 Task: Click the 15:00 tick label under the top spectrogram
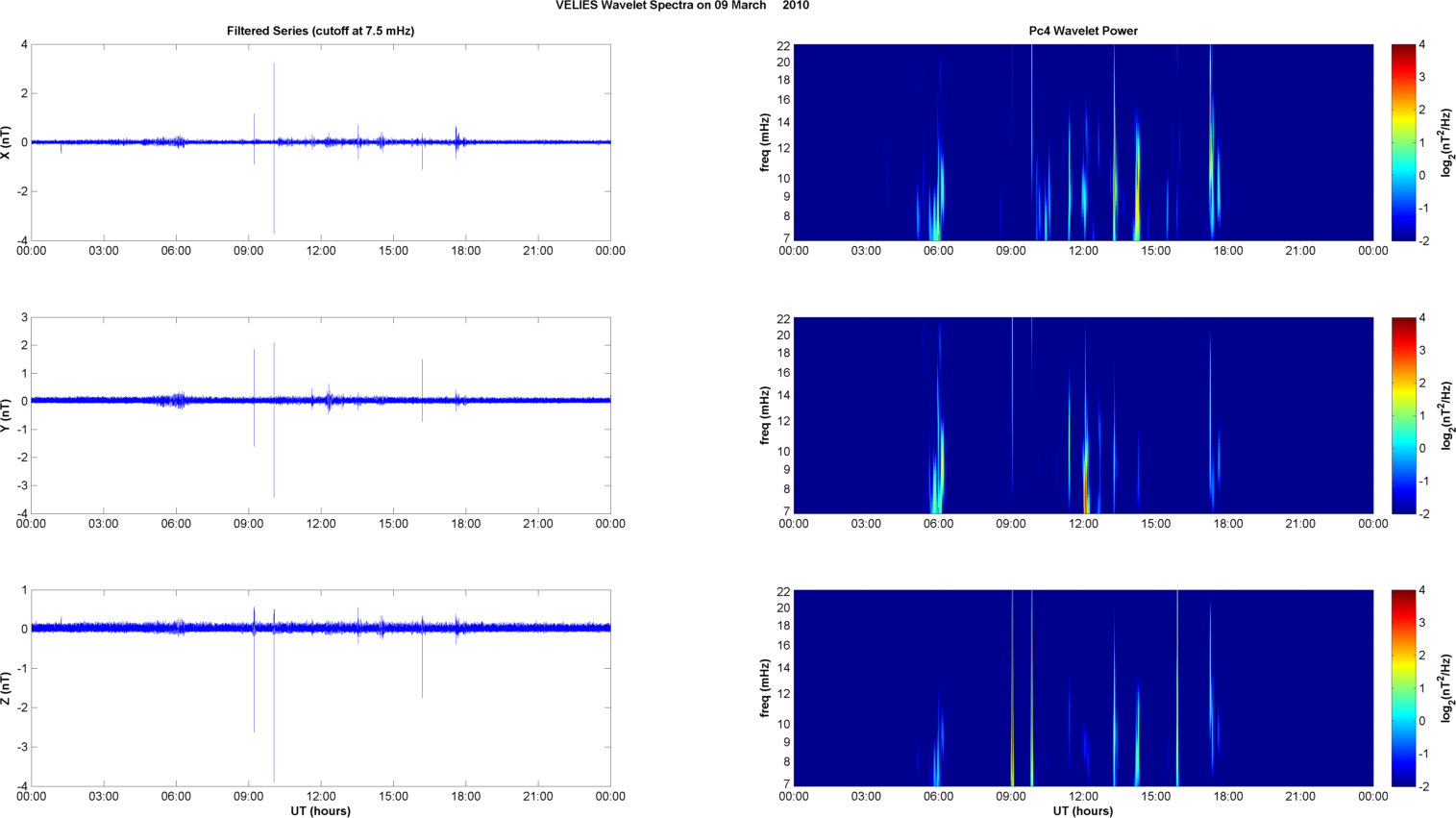[x=1156, y=251]
